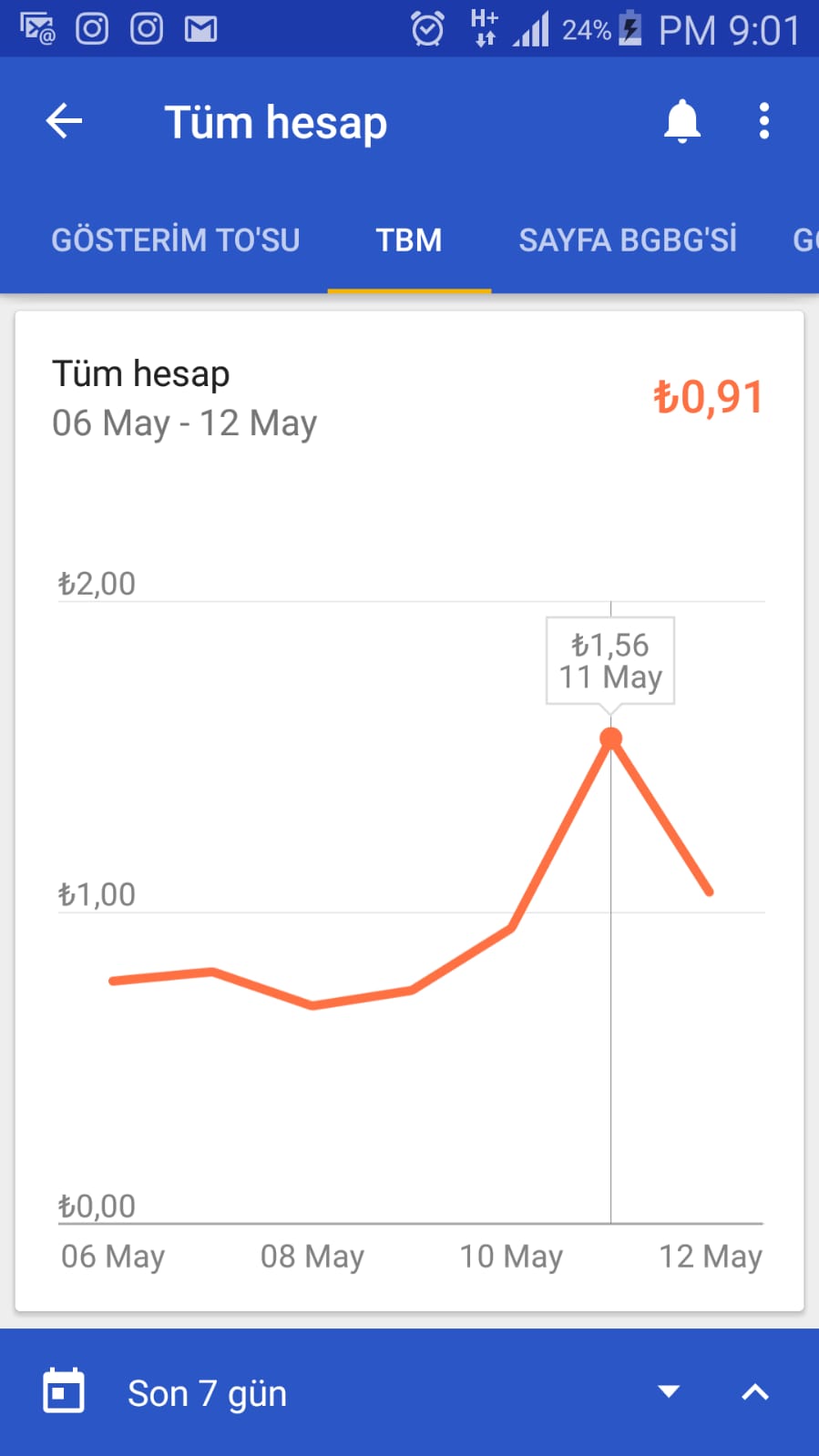Tap the battery charging status icon

tap(630, 29)
